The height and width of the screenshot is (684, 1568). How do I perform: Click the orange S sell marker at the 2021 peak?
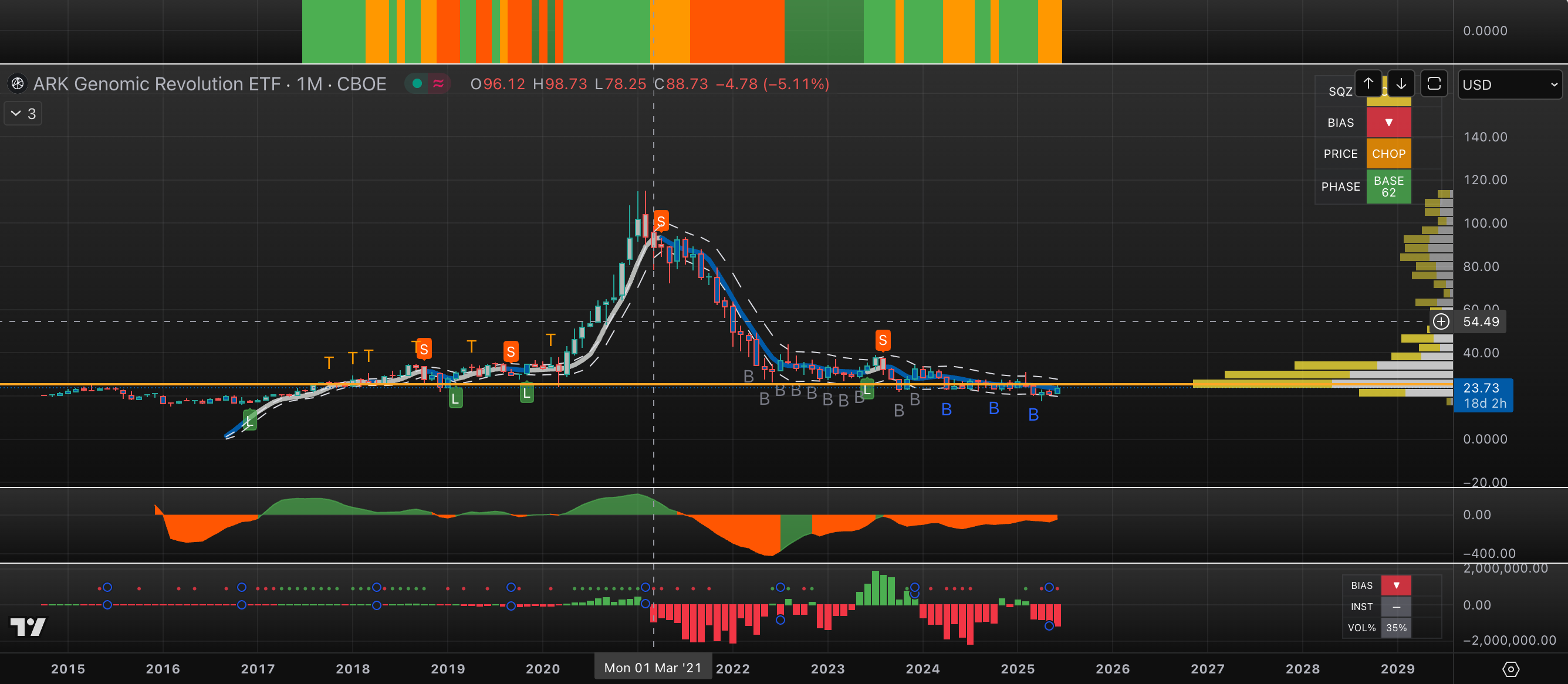tap(661, 221)
